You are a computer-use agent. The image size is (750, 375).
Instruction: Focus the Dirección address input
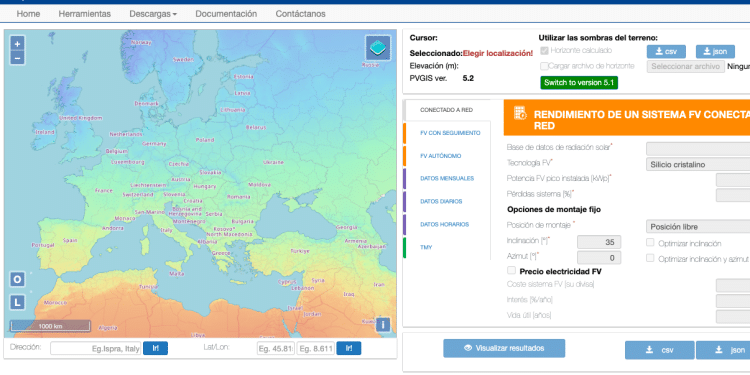(96, 349)
